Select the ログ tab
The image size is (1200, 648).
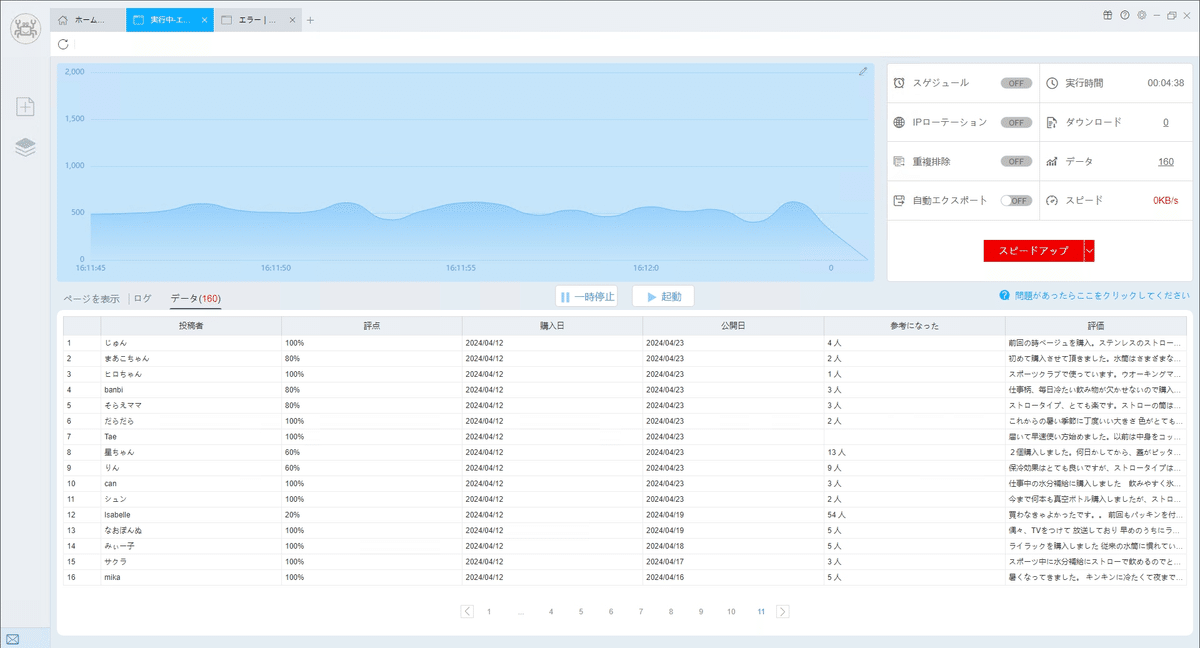[x=143, y=298]
